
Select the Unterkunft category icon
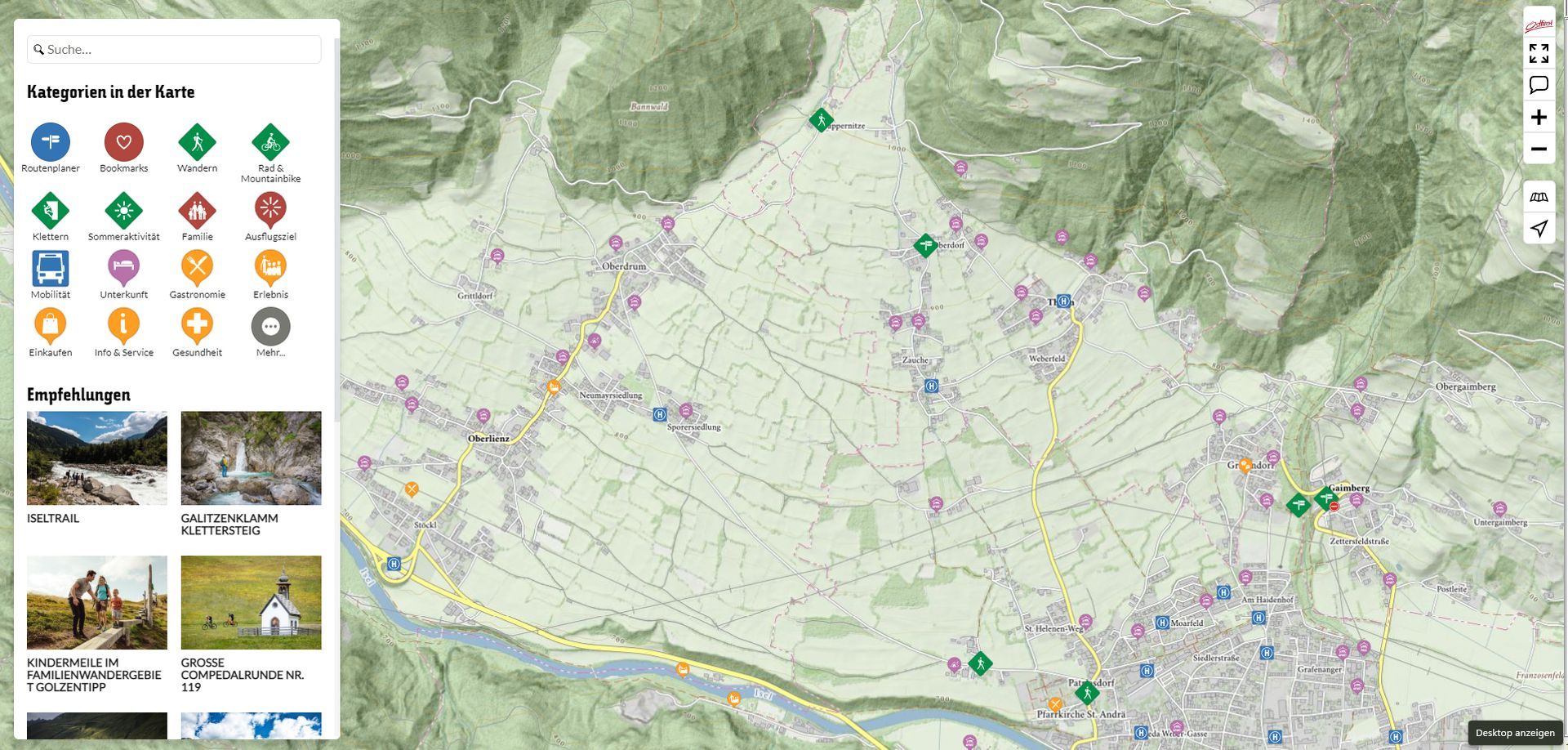click(x=124, y=268)
